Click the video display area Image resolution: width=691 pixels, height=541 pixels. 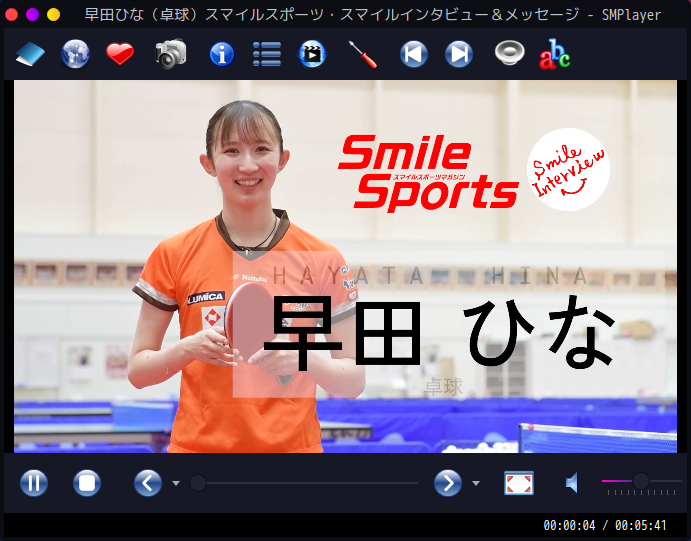346,266
